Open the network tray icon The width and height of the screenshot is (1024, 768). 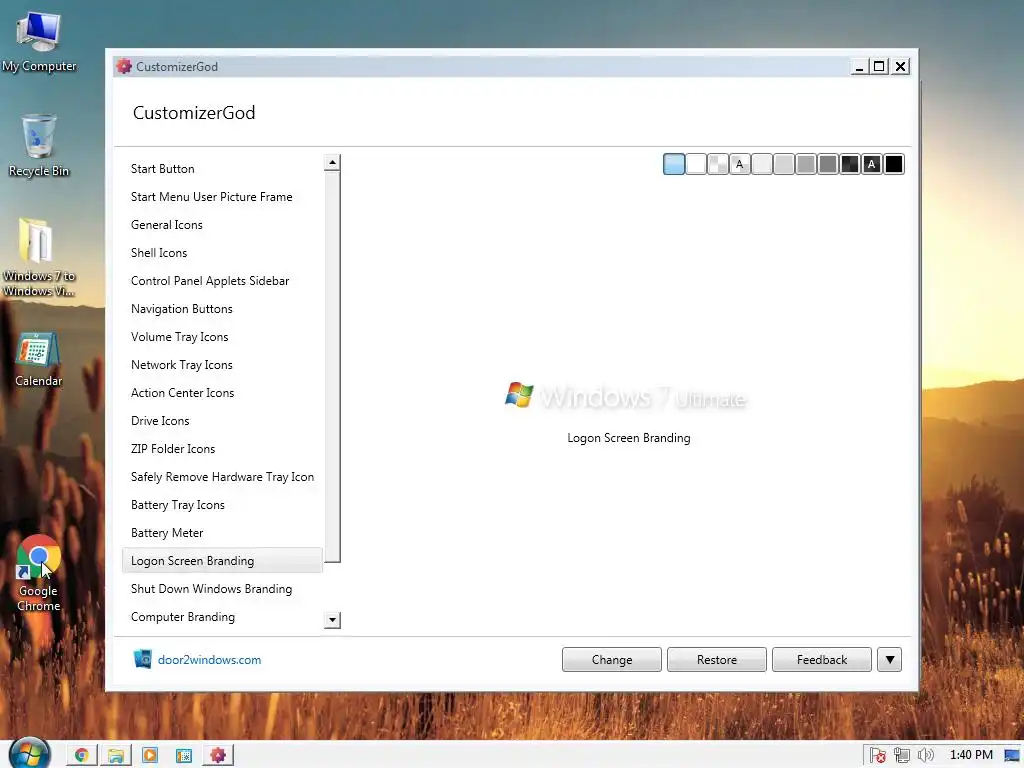(x=902, y=755)
